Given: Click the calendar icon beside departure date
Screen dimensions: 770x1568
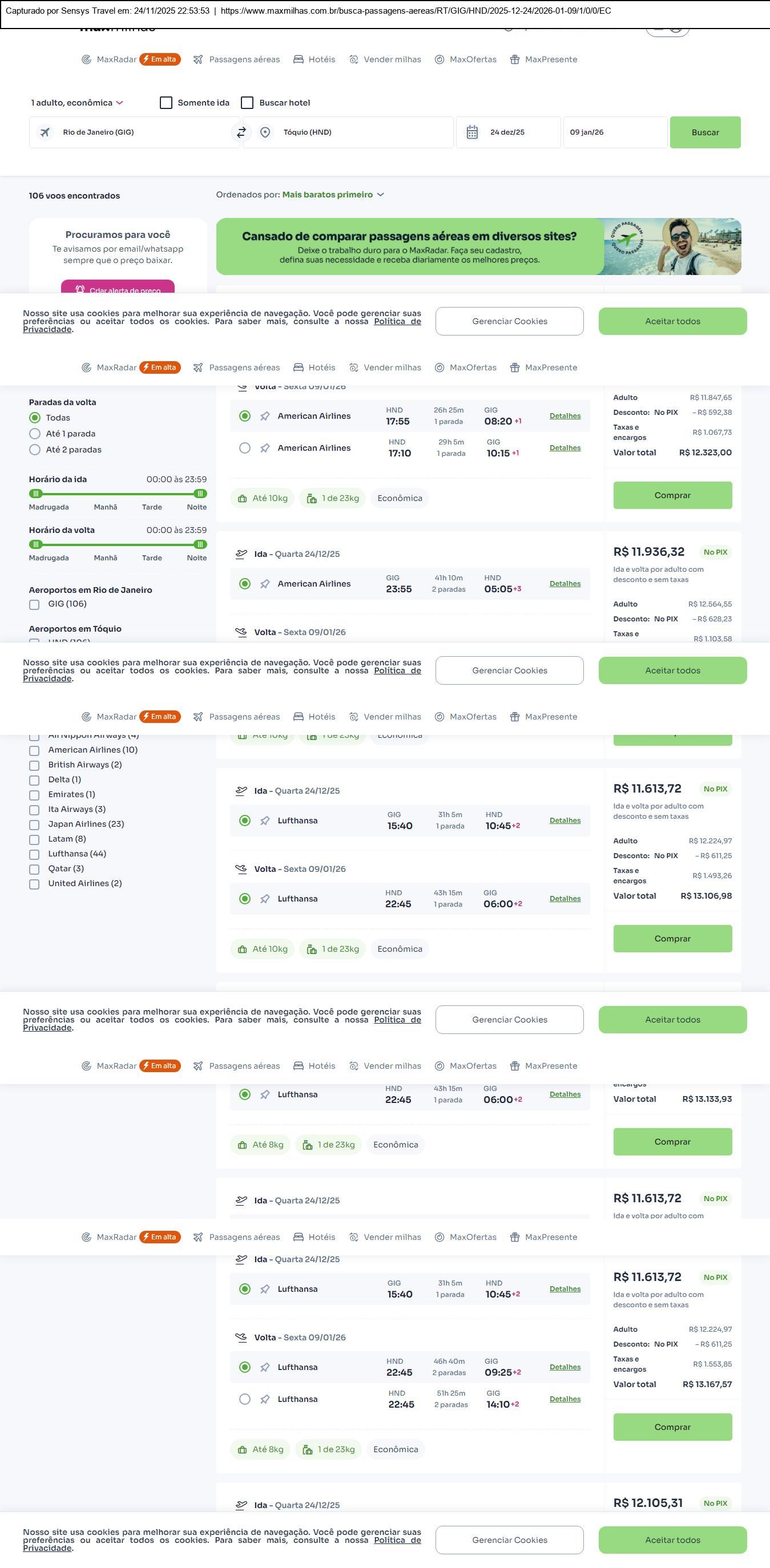Looking at the screenshot, I should pos(471,133).
